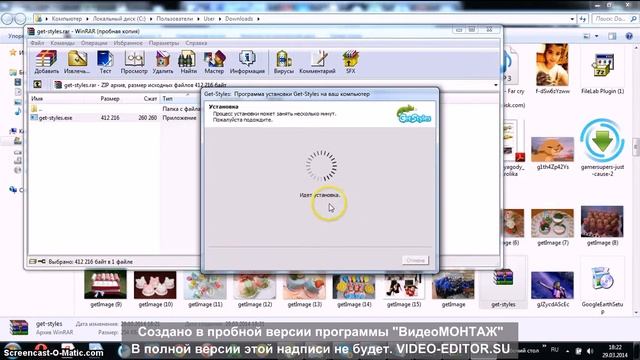Viewport: 640px width, 360px height.
Task: Click the Get-Styles logo in the installer
Action: coord(413,114)
